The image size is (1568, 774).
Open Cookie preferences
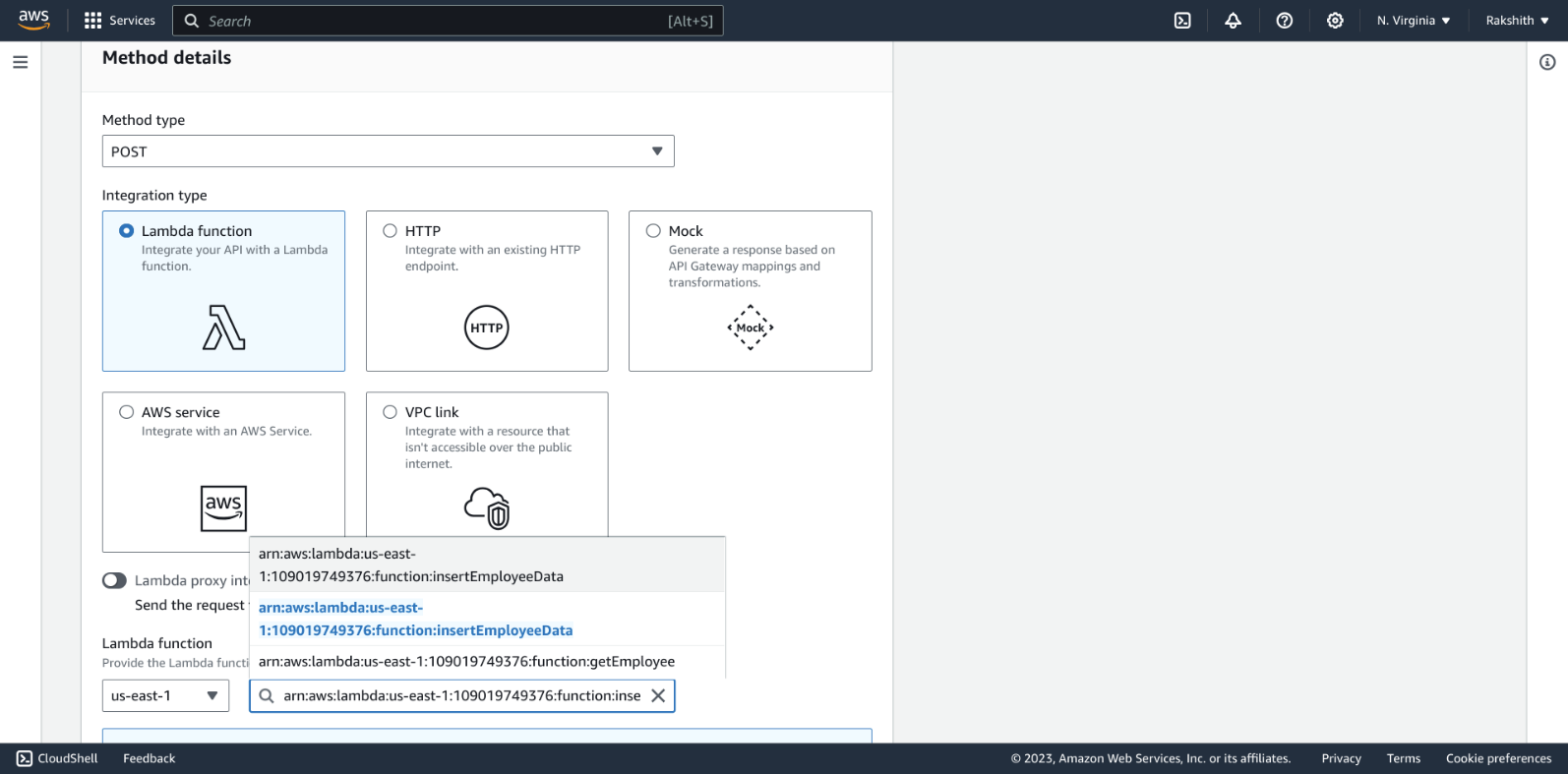[1498, 758]
